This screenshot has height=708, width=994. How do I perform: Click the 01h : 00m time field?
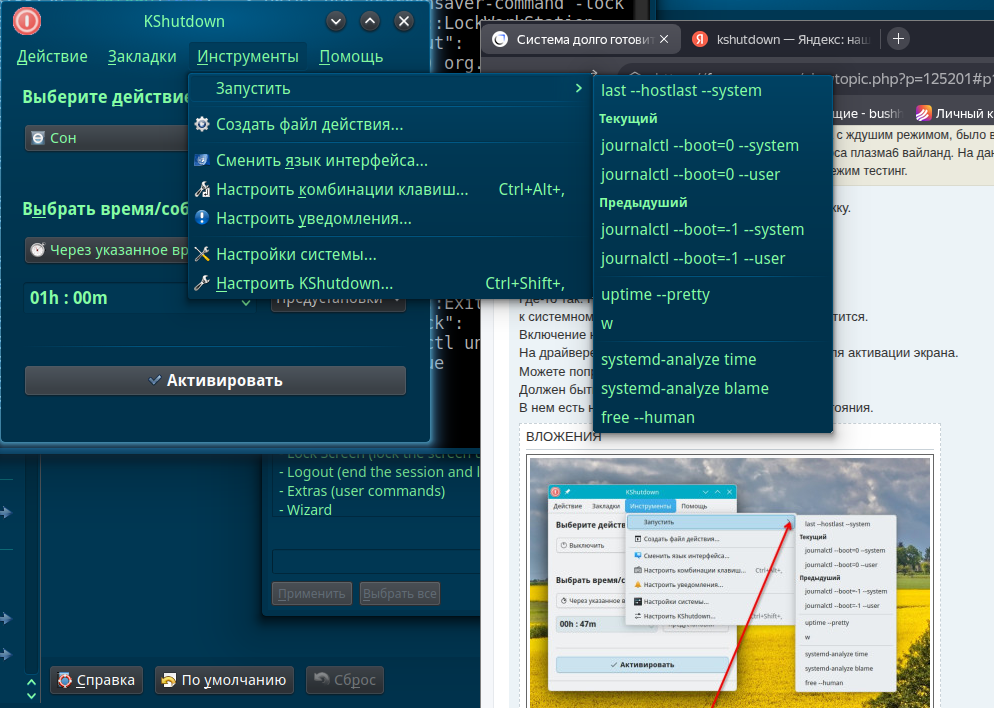pyautogui.click(x=108, y=297)
